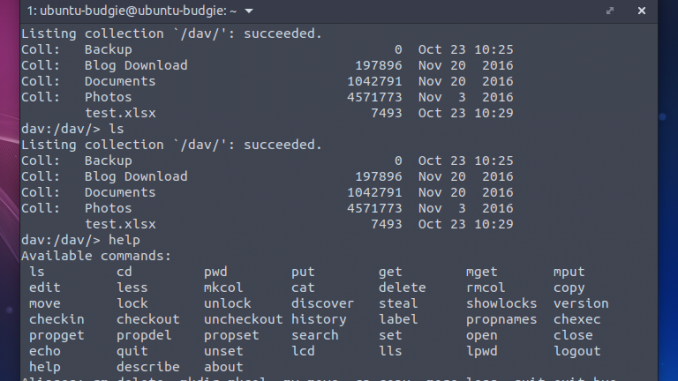Image resolution: width=678 pixels, height=381 pixels.
Task: Click first 'test.xlsx' file entry
Action: [x=120, y=113]
